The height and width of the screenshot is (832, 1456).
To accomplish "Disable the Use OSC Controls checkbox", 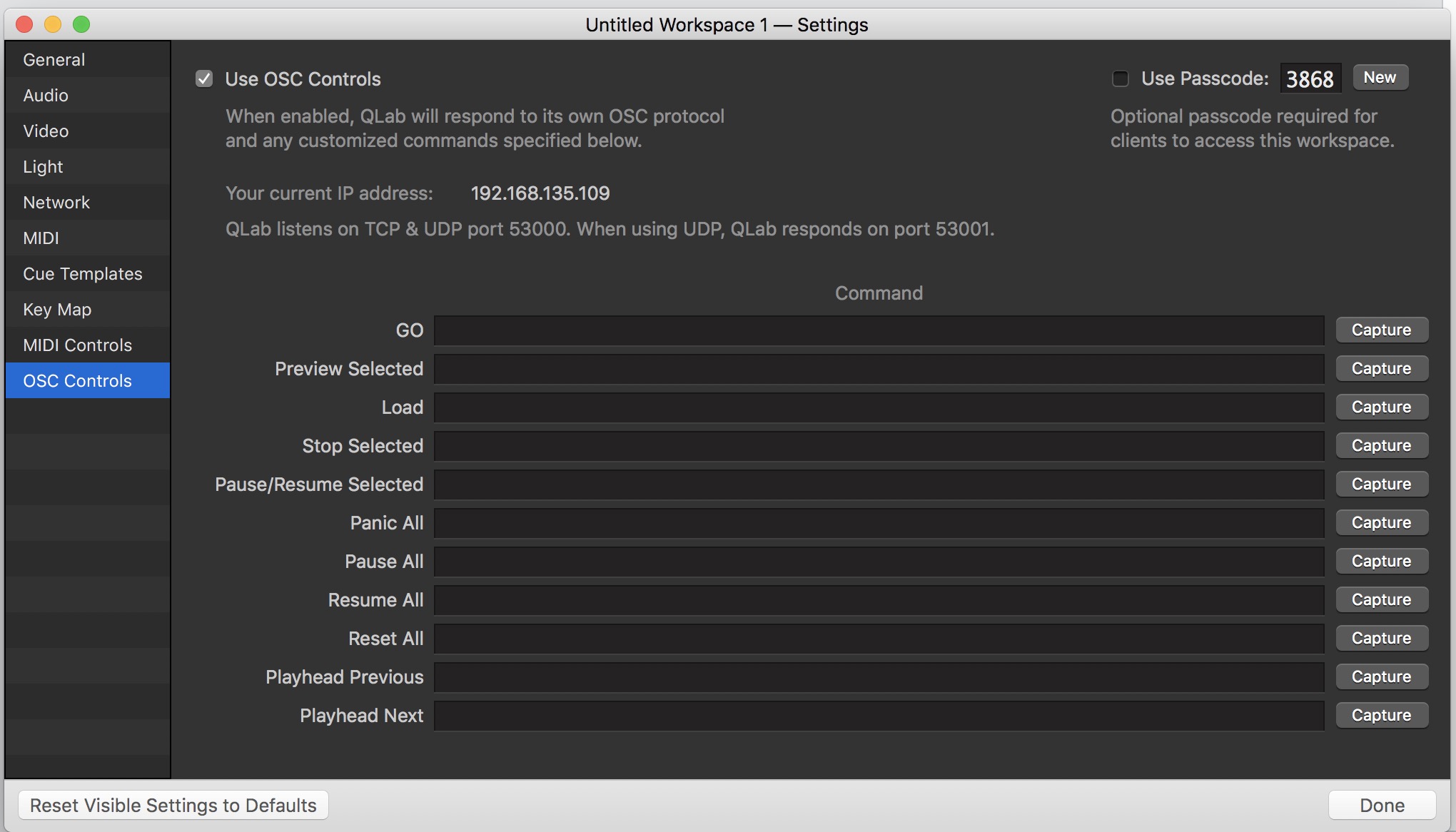I will pos(204,78).
